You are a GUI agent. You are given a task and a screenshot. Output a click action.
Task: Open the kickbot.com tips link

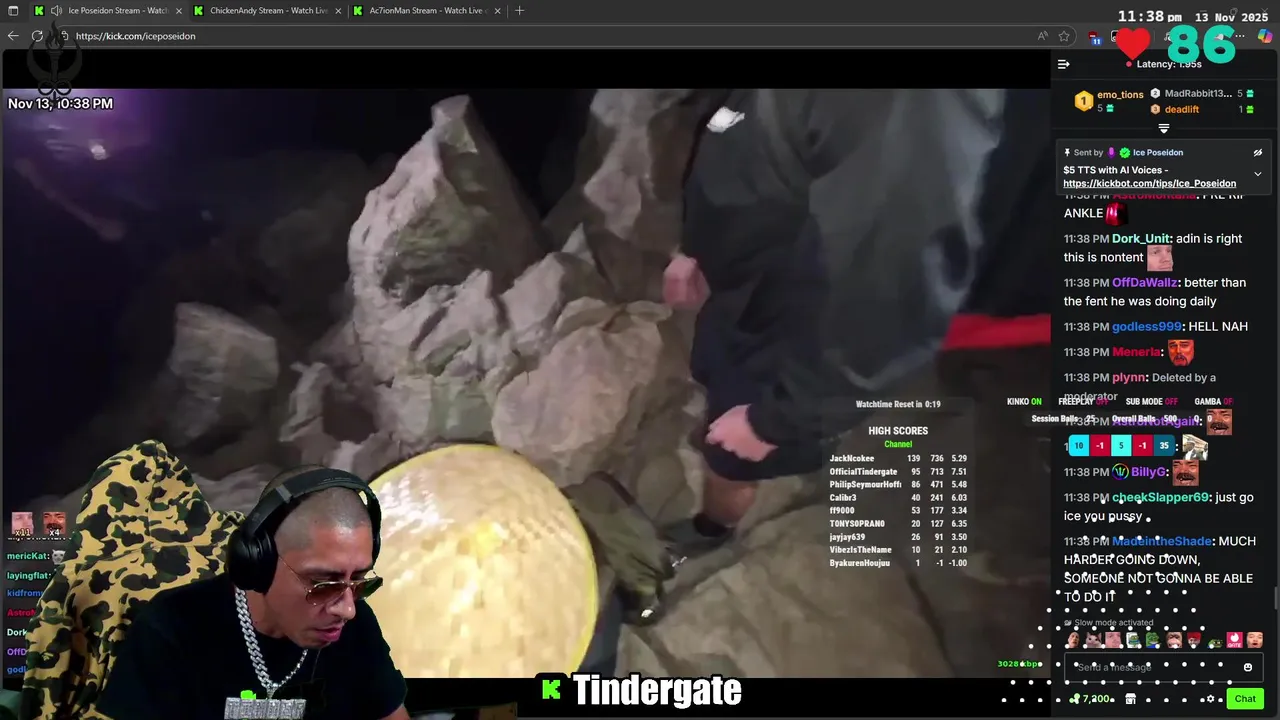click(x=1150, y=184)
